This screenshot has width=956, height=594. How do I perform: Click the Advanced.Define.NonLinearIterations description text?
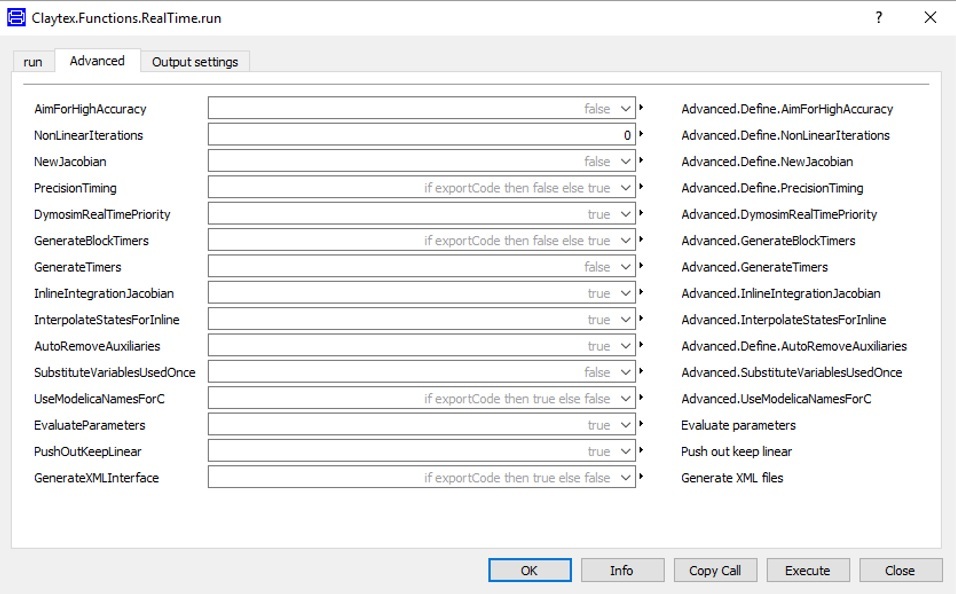point(785,135)
